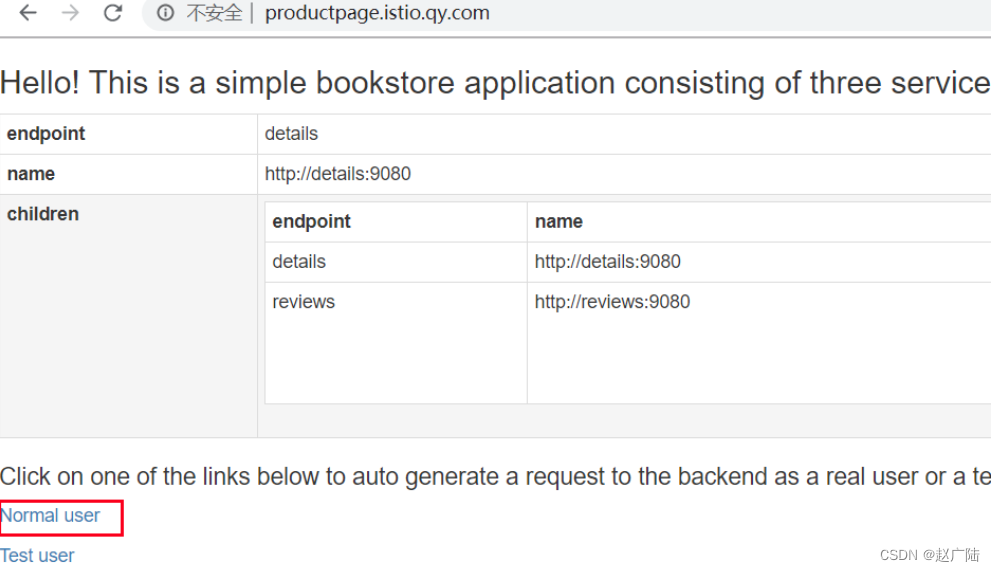Reload the page with the refresh icon
The image size is (995, 572).
pyautogui.click(x=113, y=13)
